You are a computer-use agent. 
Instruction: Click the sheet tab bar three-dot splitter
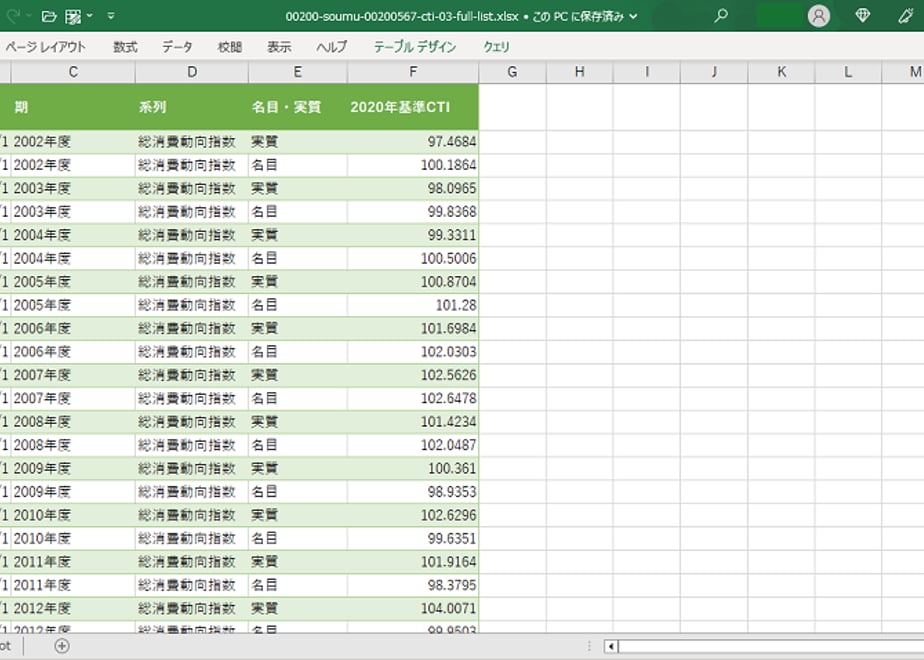tap(589, 646)
